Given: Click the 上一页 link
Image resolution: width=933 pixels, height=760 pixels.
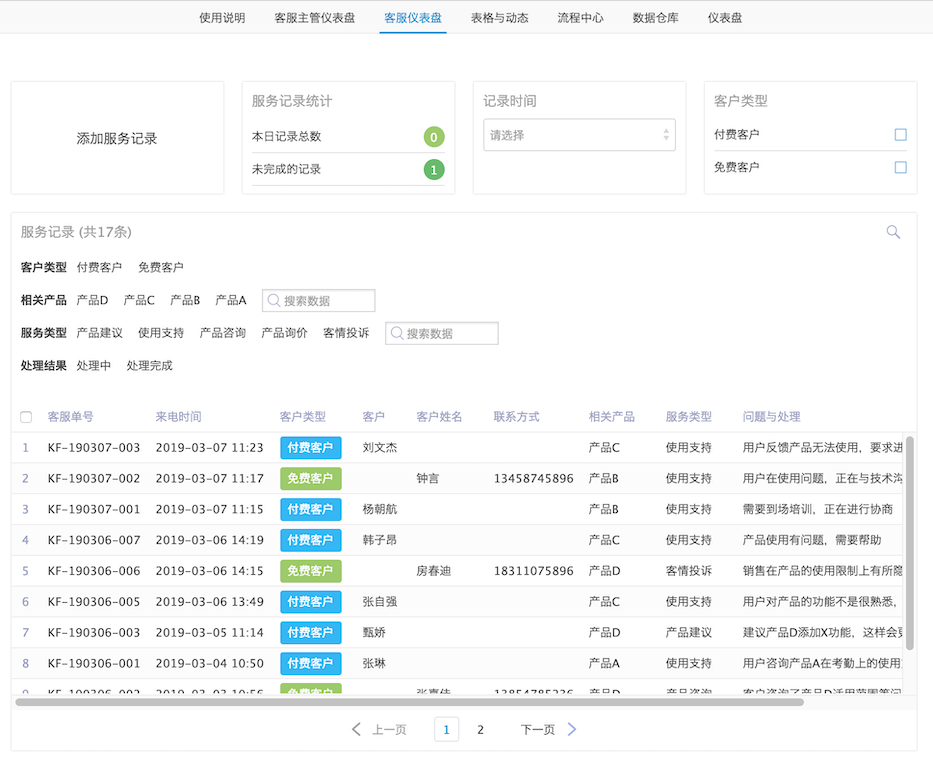Looking at the screenshot, I should pos(389,730).
